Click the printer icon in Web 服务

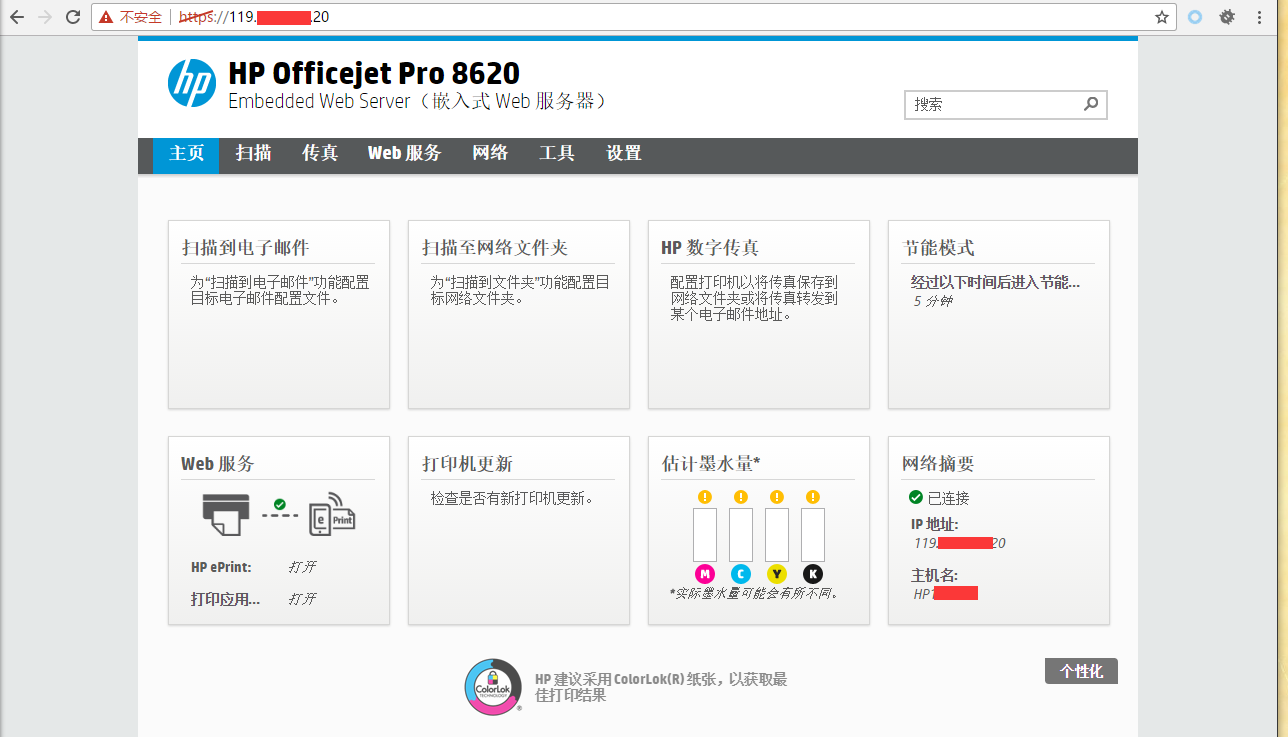(x=226, y=514)
